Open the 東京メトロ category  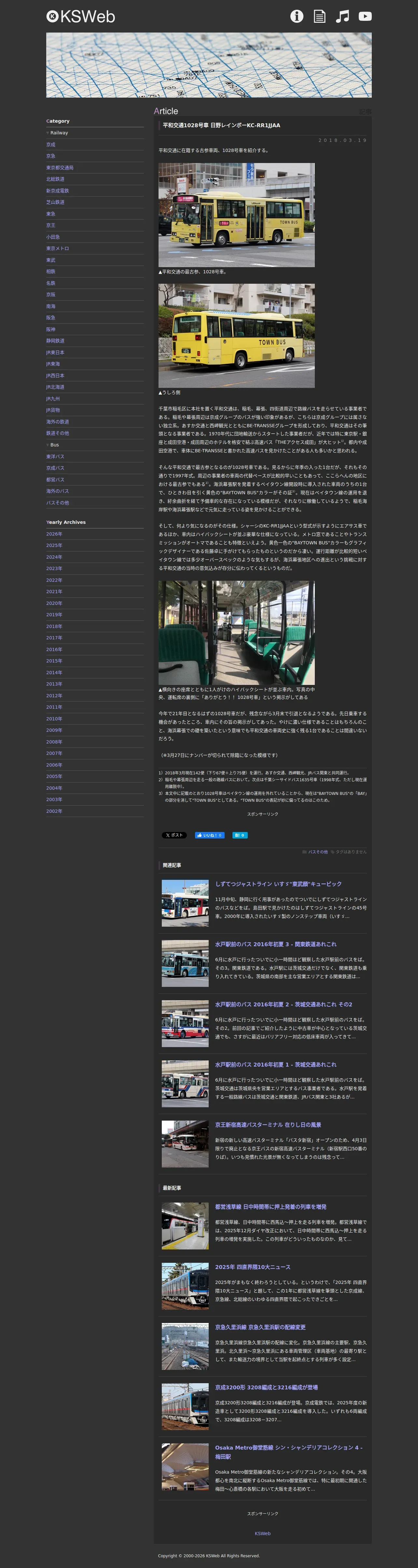(57, 248)
